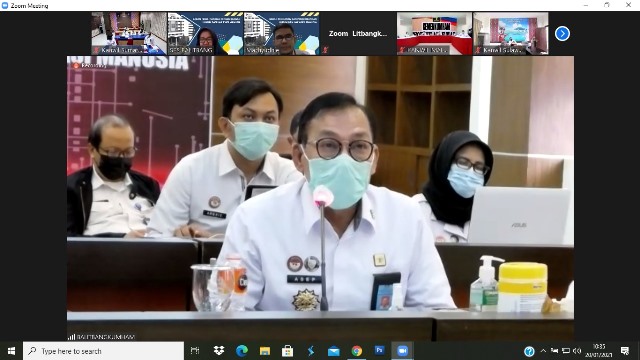Restore down the Zoom Meeting window
Viewport: 640px width, 360px height.
pyautogui.click(x=607, y=5)
